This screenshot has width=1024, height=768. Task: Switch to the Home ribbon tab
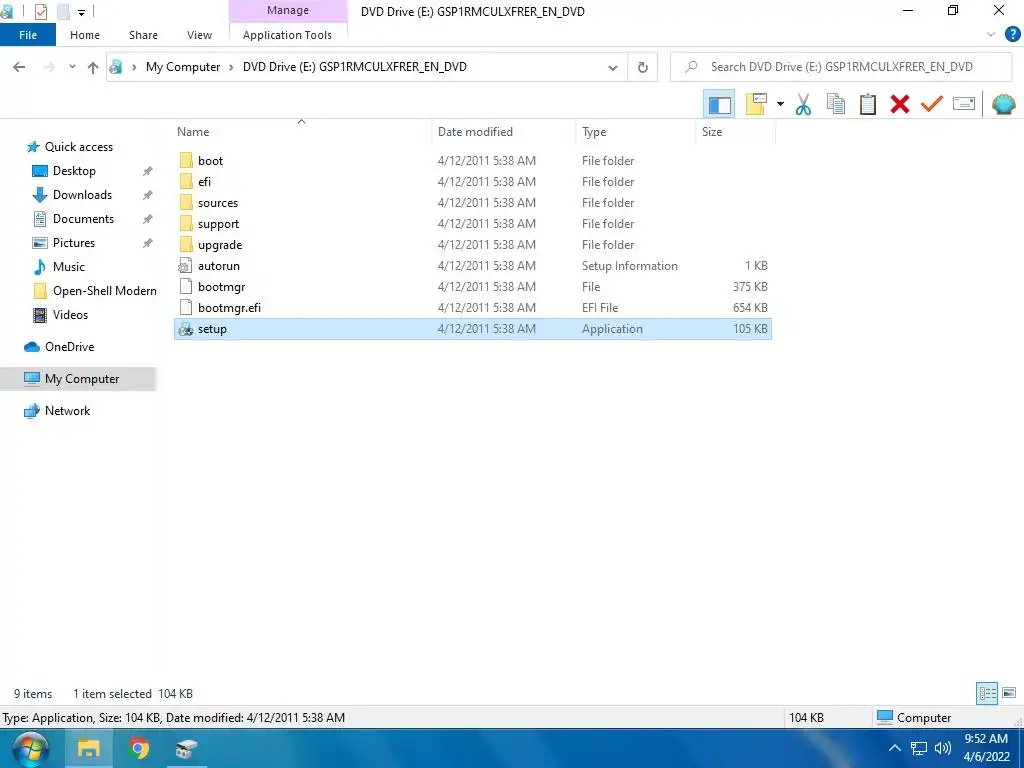click(85, 35)
